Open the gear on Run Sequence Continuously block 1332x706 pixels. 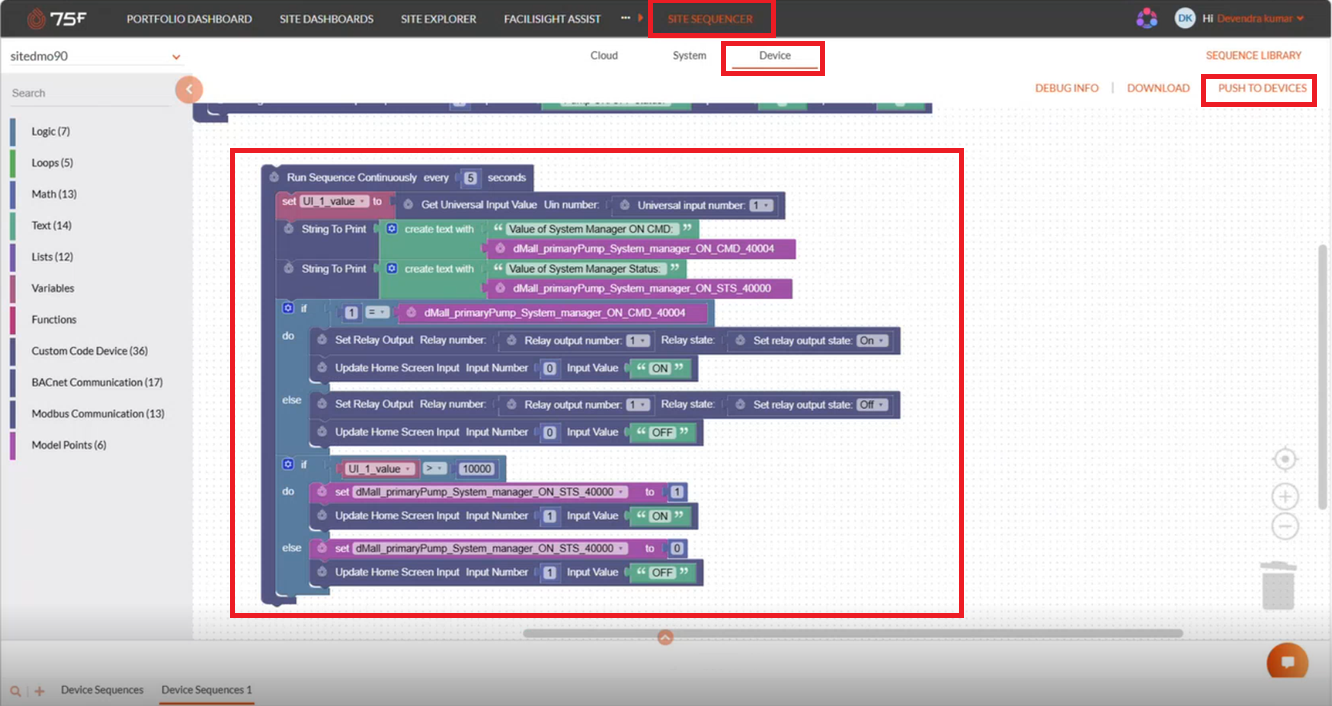coord(273,177)
